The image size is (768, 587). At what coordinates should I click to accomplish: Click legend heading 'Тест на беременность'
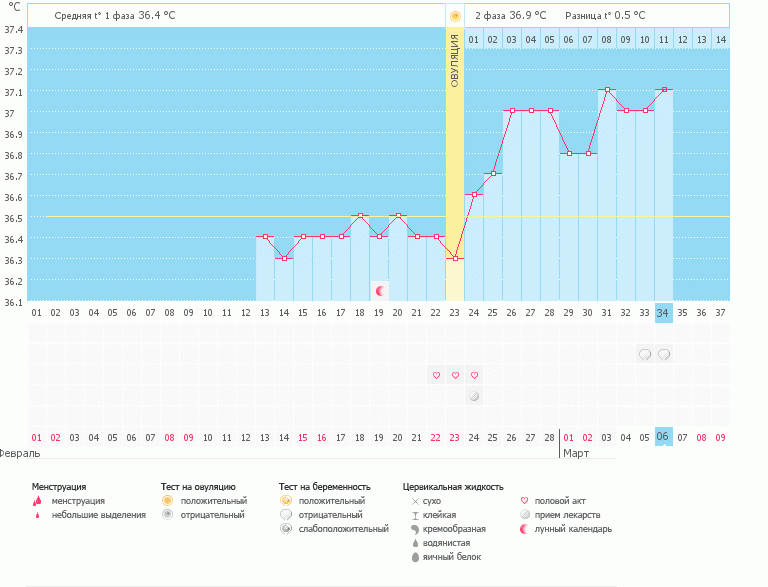[x=325, y=487]
